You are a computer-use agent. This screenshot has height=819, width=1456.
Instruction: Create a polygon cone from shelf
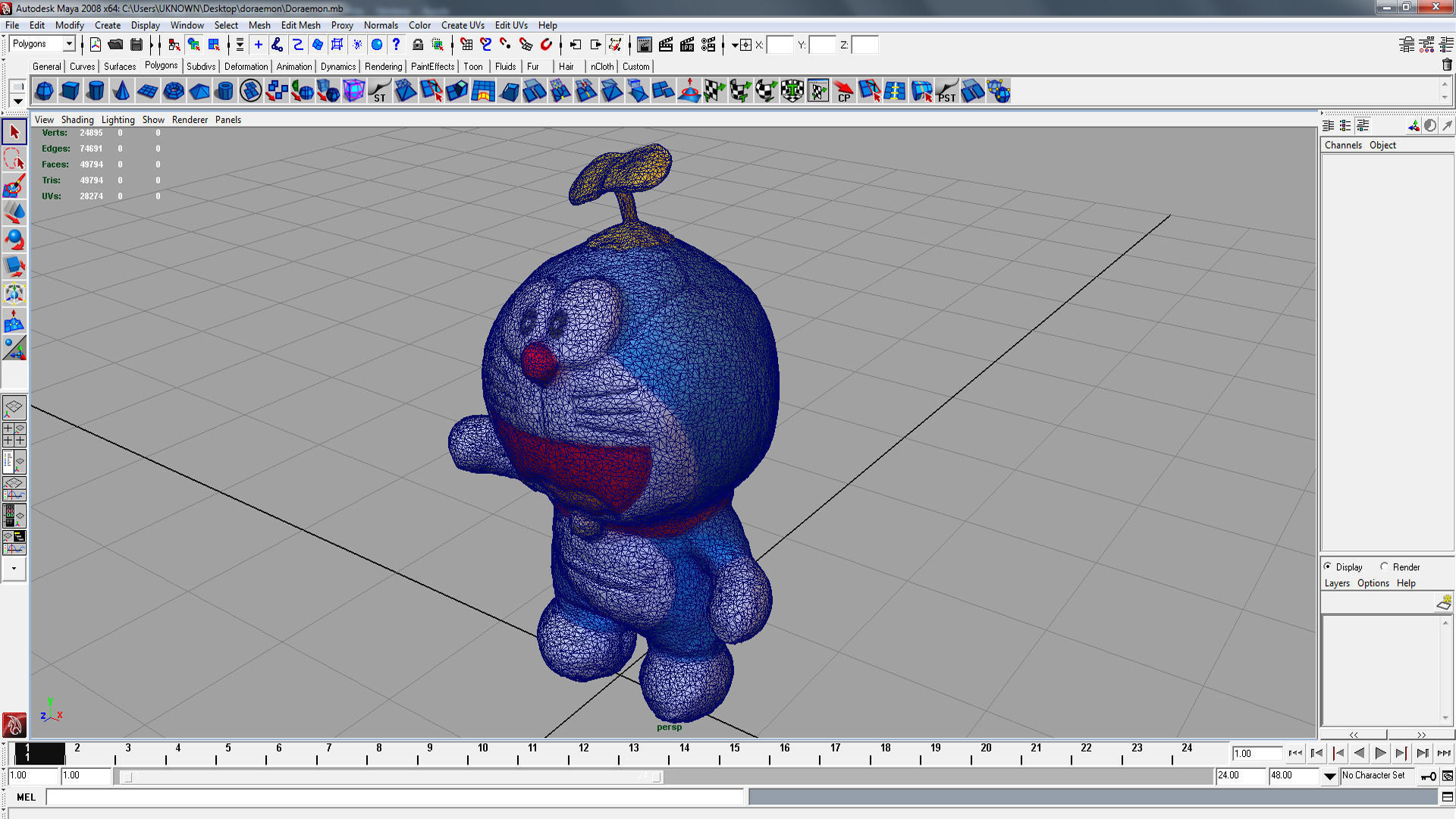pos(121,92)
